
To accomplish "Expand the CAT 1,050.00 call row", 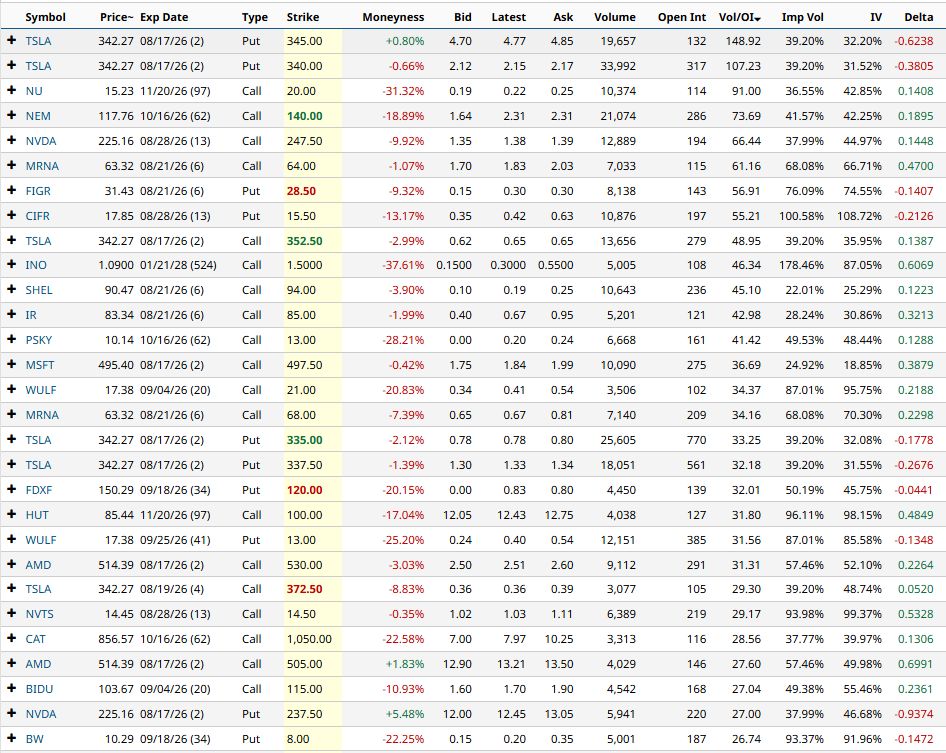I will 11,638.
